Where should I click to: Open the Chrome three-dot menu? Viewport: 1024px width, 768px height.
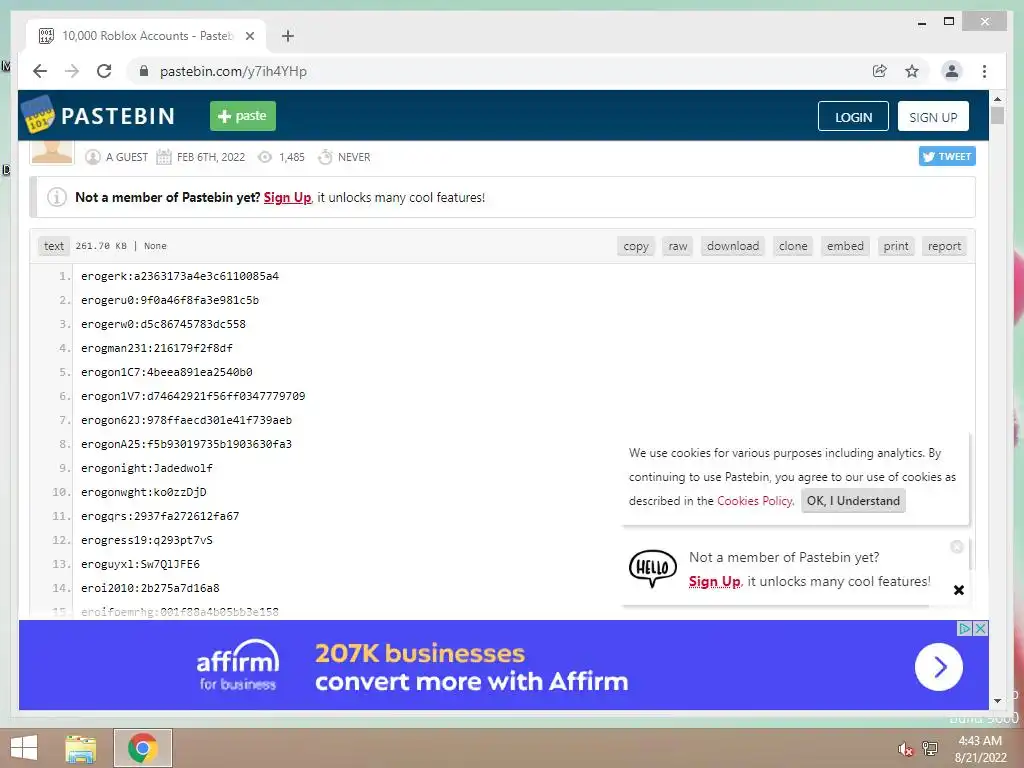click(984, 71)
